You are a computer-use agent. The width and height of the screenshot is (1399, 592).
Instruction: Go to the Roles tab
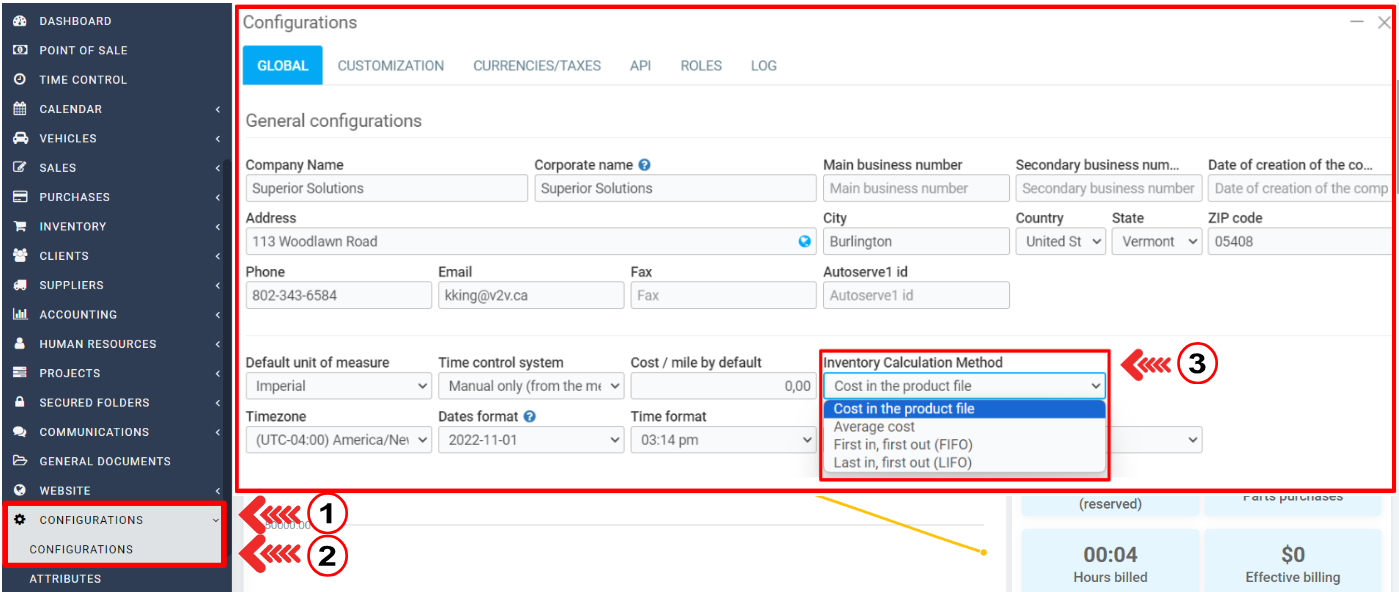(701, 66)
